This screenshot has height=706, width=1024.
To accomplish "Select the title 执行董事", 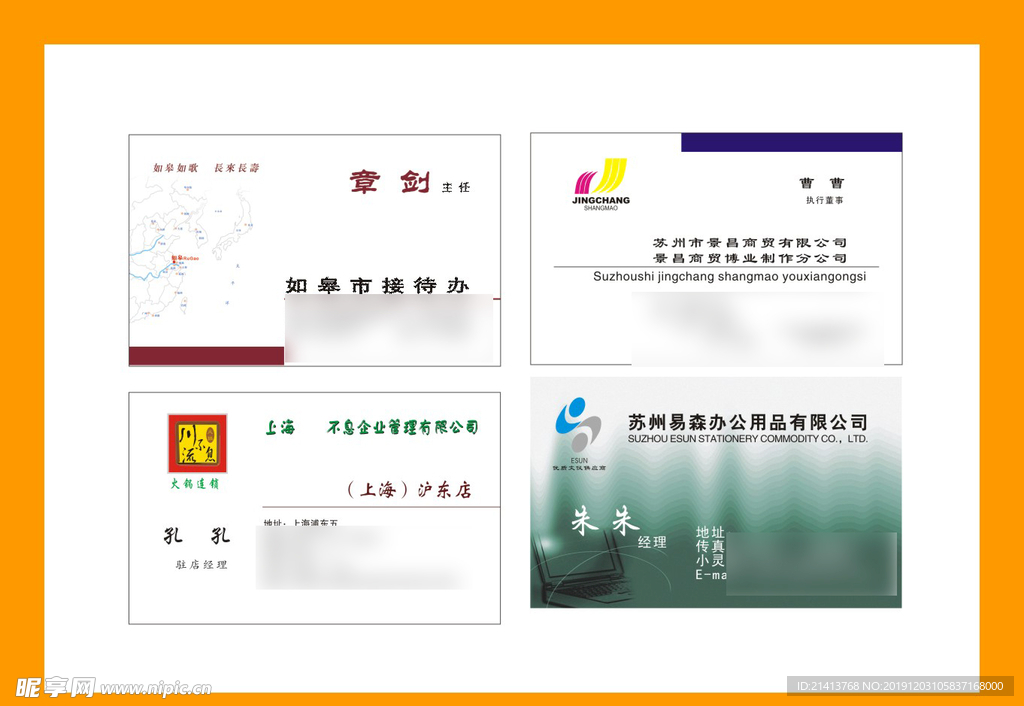I will (824, 201).
